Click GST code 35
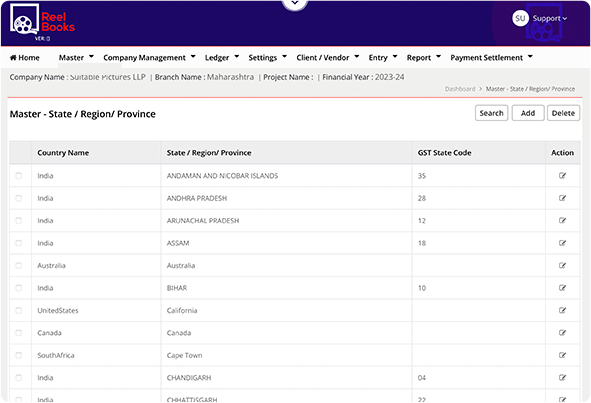 (422, 176)
